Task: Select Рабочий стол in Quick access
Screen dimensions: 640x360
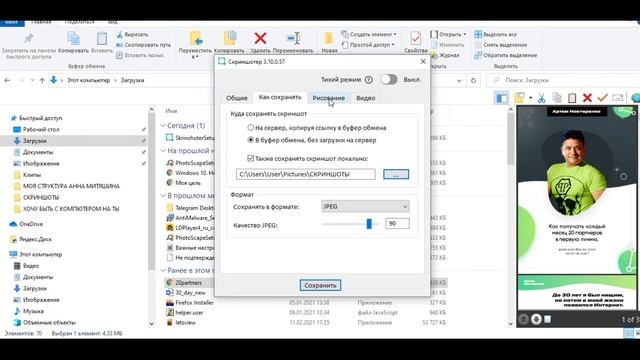Action: pos(41,129)
